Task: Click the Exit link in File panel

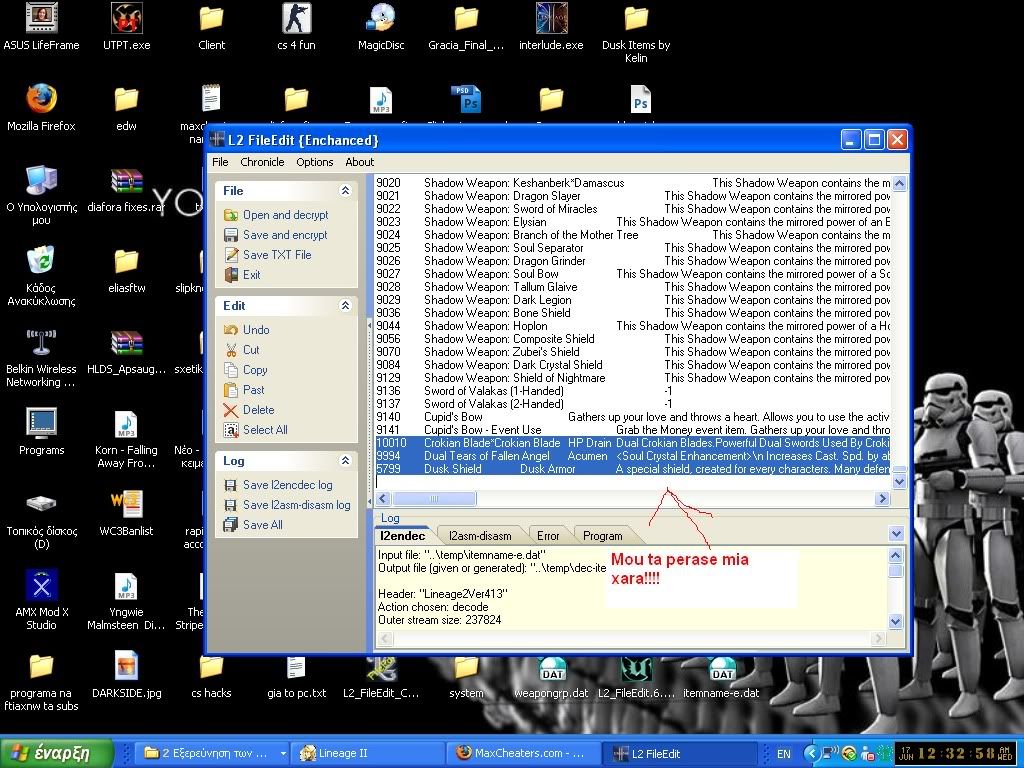Action: click(251, 275)
